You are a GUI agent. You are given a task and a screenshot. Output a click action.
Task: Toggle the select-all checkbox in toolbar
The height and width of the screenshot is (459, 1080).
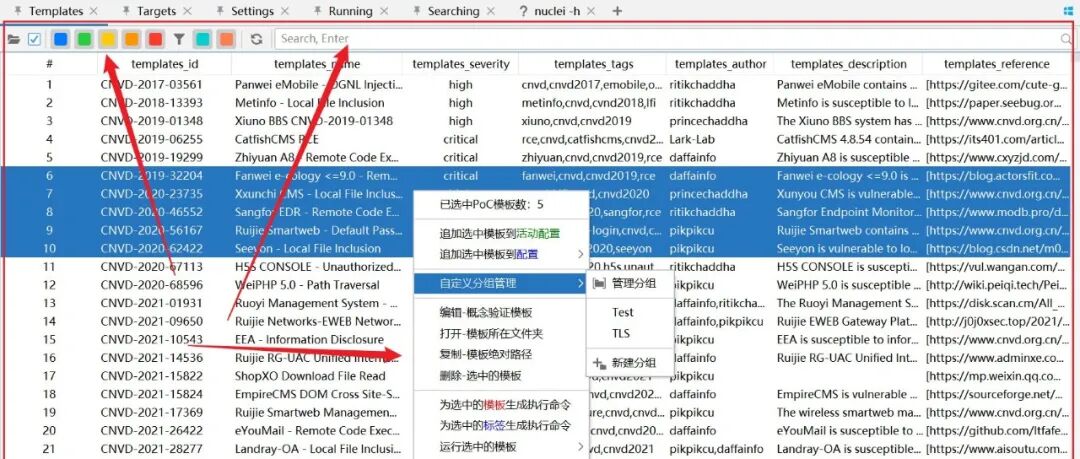34,39
